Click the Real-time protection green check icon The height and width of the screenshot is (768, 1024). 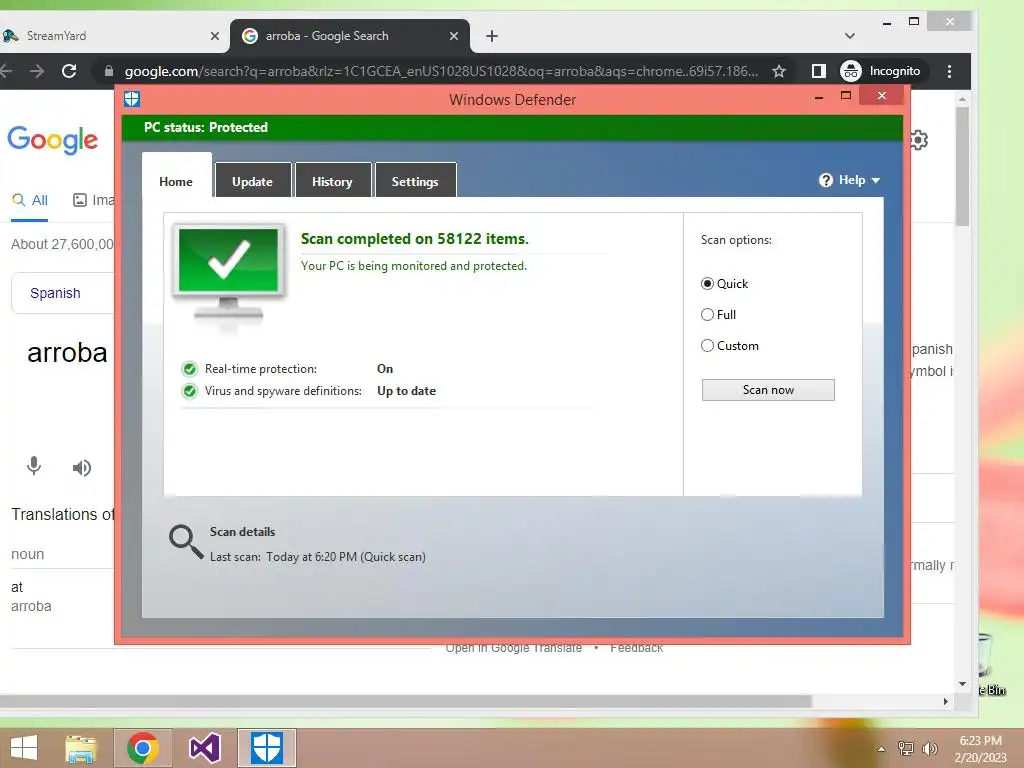coord(189,369)
